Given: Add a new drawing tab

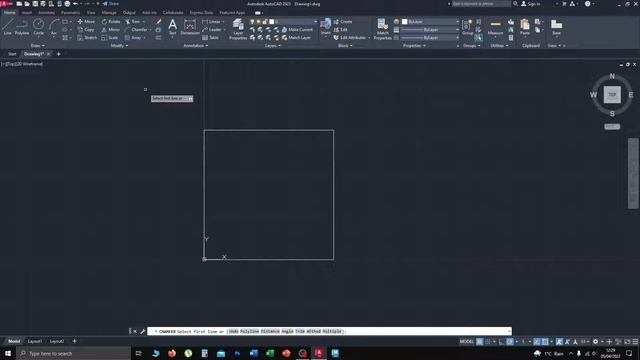Looking at the screenshot, I should 58,54.
